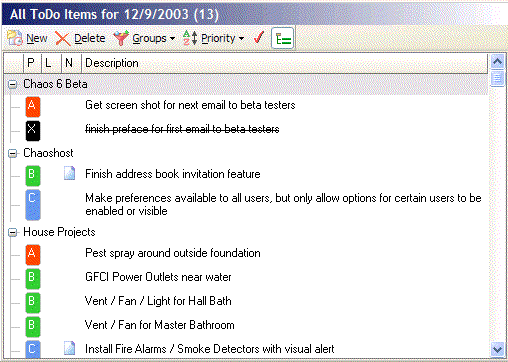Click the vertical scrollbar thumb
508x362 pixels.
[497, 78]
